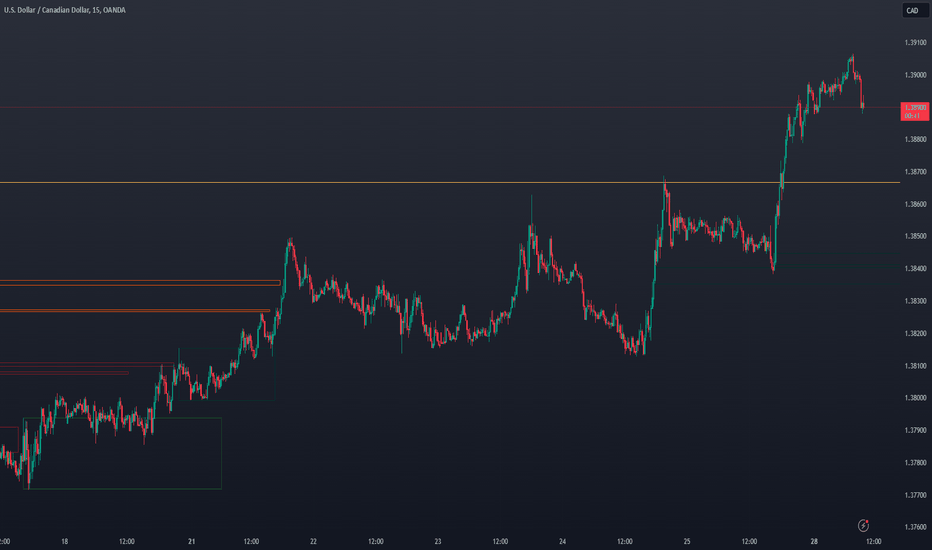The image size is (932, 550).
Task: Click the 1.38500 price axis label
Action: click(x=915, y=237)
